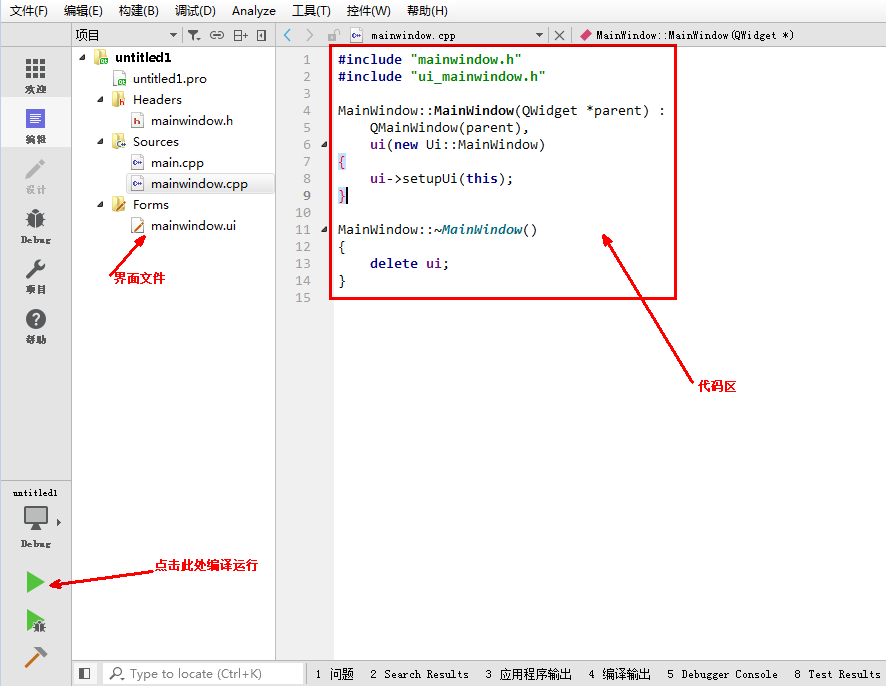The width and height of the screenshot is (886, 686).
Task: Go forward in editor history
Action: (309, 35)
